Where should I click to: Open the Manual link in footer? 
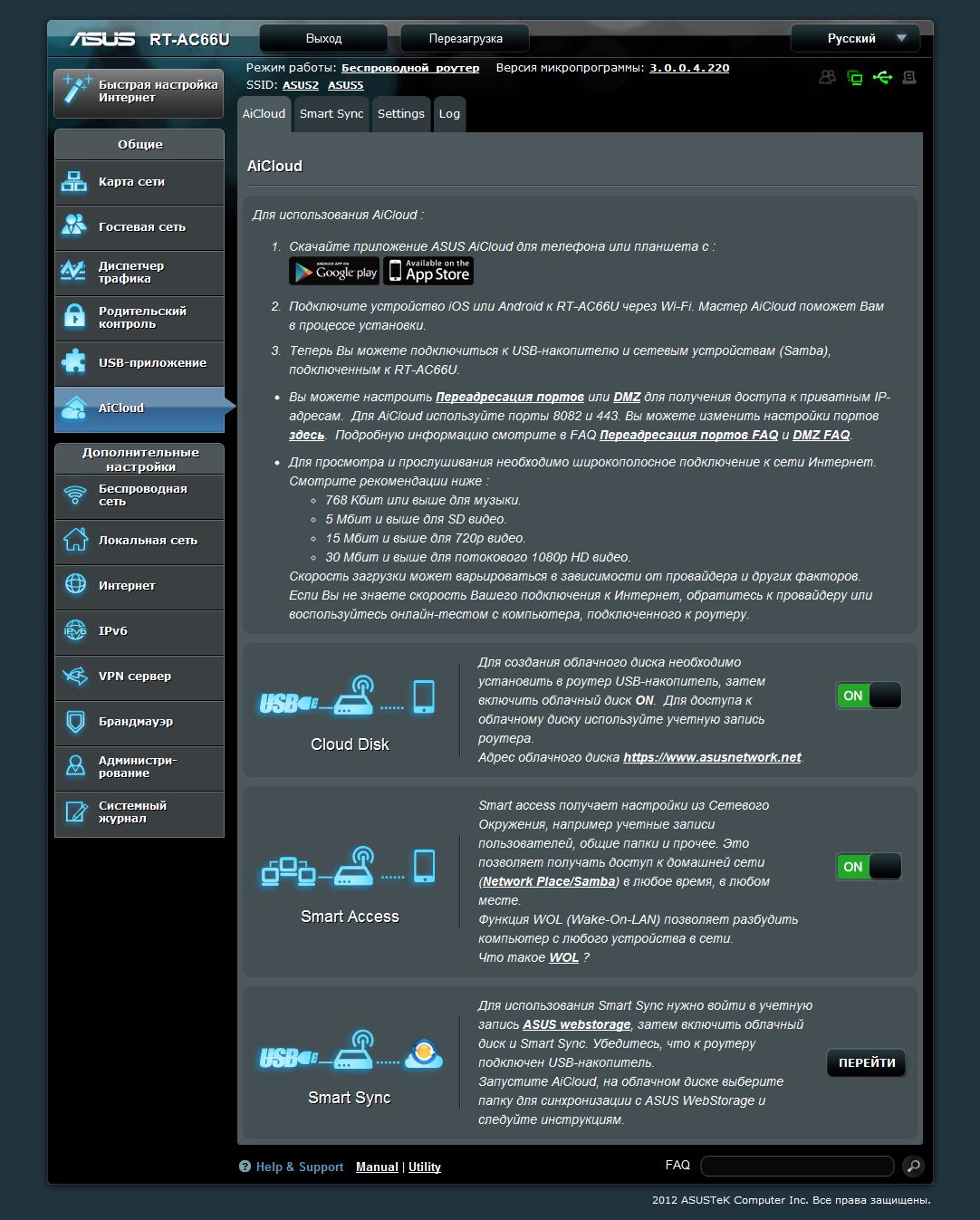[377, 1167]
